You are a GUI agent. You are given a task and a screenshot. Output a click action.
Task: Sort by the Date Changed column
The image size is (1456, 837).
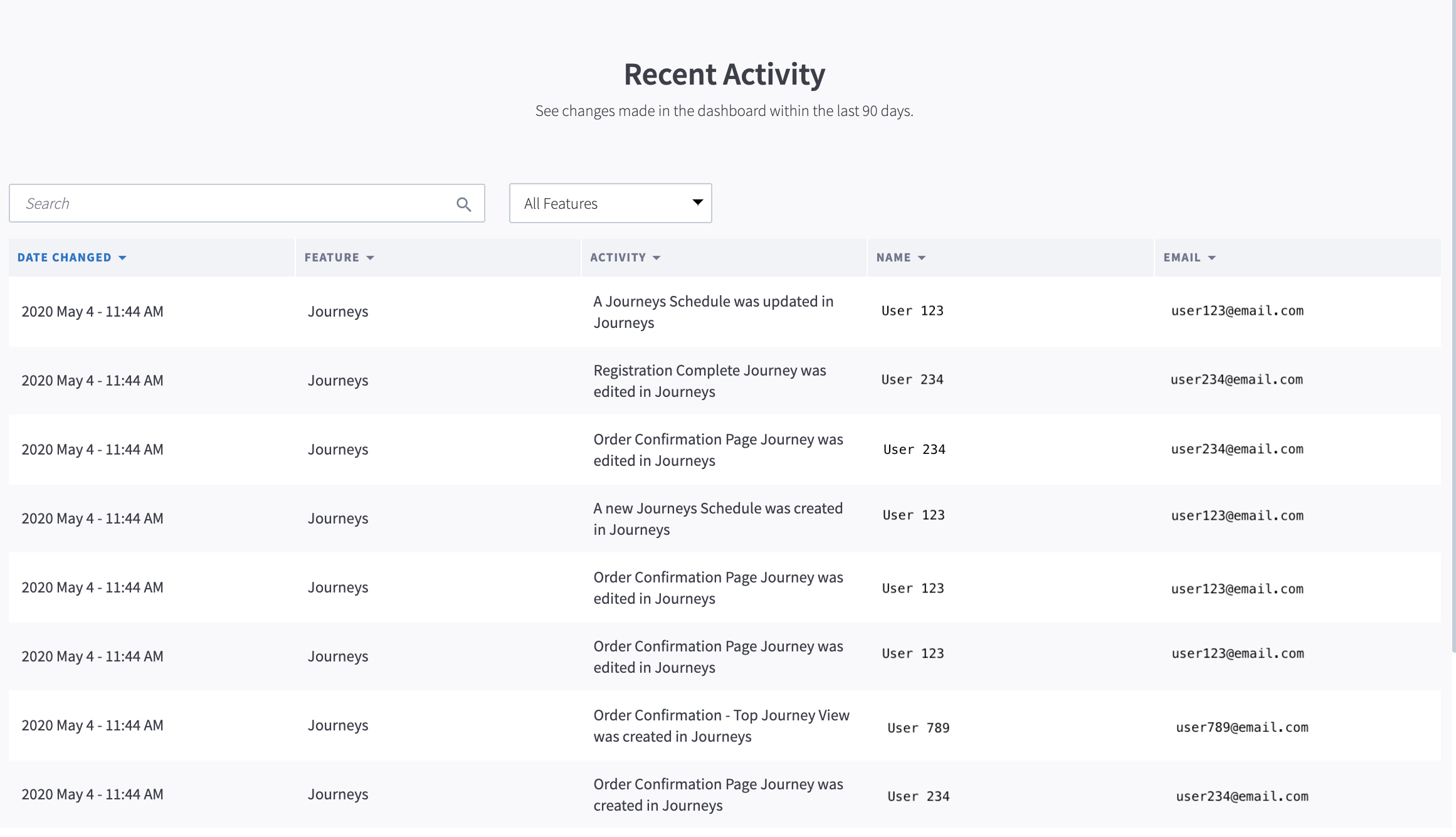[x=71, y=258]
